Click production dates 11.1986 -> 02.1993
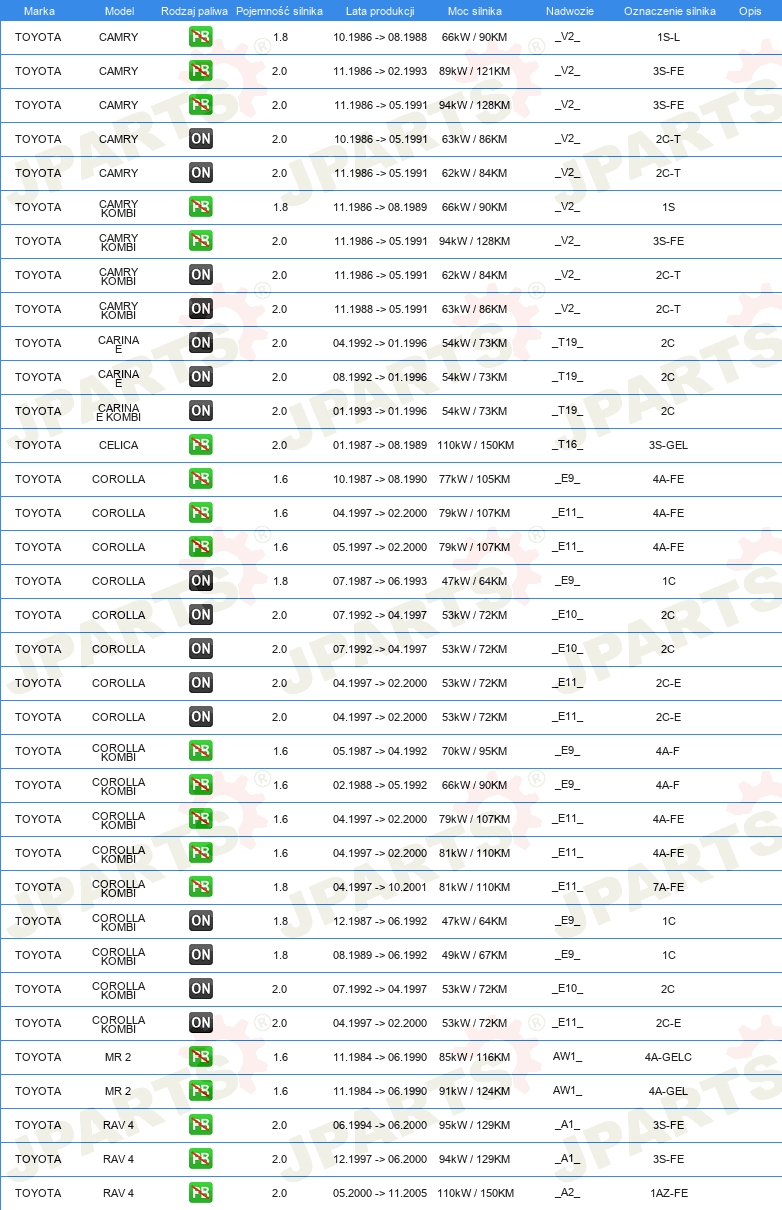 [381, 71]
